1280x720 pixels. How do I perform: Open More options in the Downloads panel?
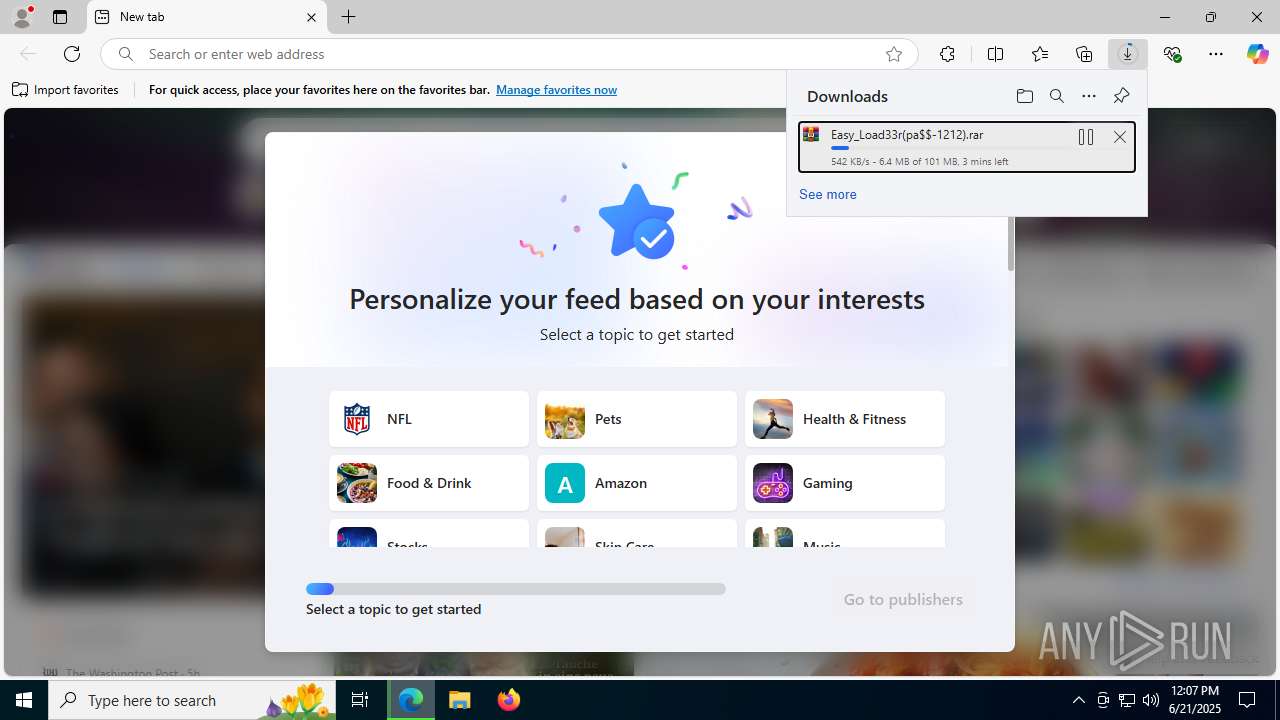click(x=1089, y=96)
